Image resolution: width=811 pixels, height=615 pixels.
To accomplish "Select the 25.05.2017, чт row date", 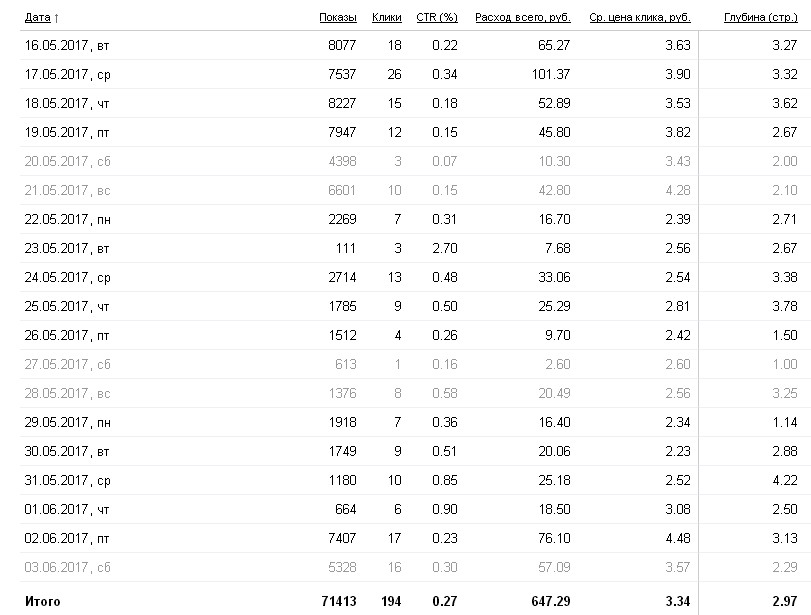I will 65,306.
